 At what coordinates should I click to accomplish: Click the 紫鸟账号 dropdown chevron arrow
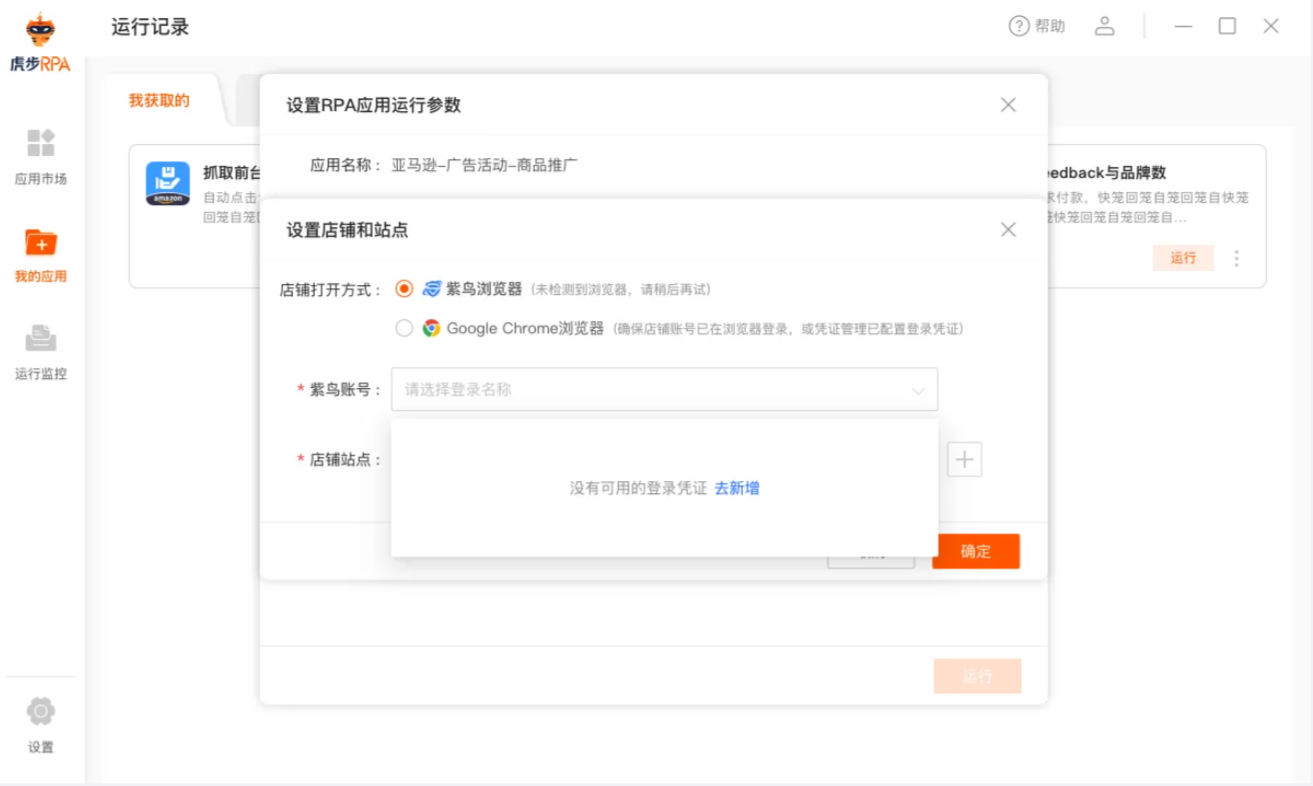click(x=918, y=391)
